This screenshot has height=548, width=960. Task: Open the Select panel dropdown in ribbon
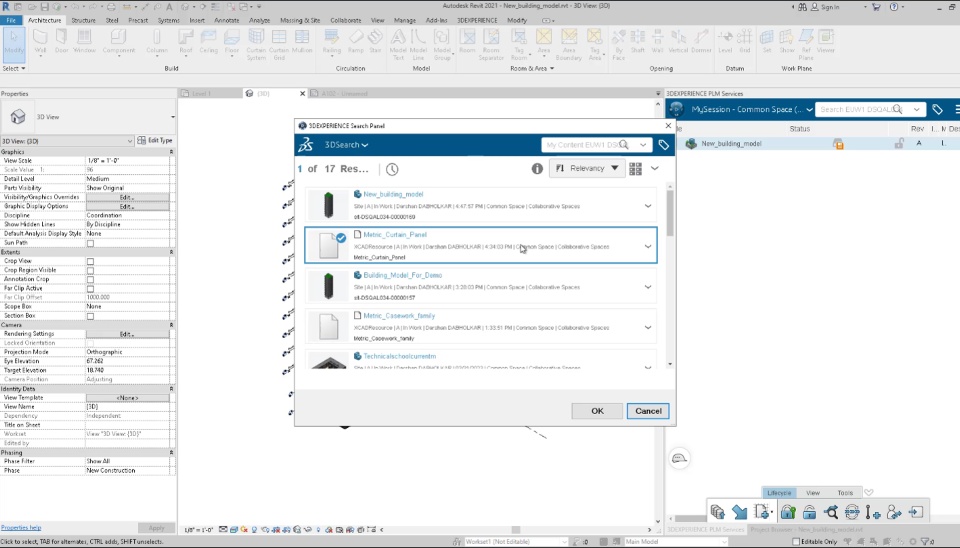coord(14,69)
